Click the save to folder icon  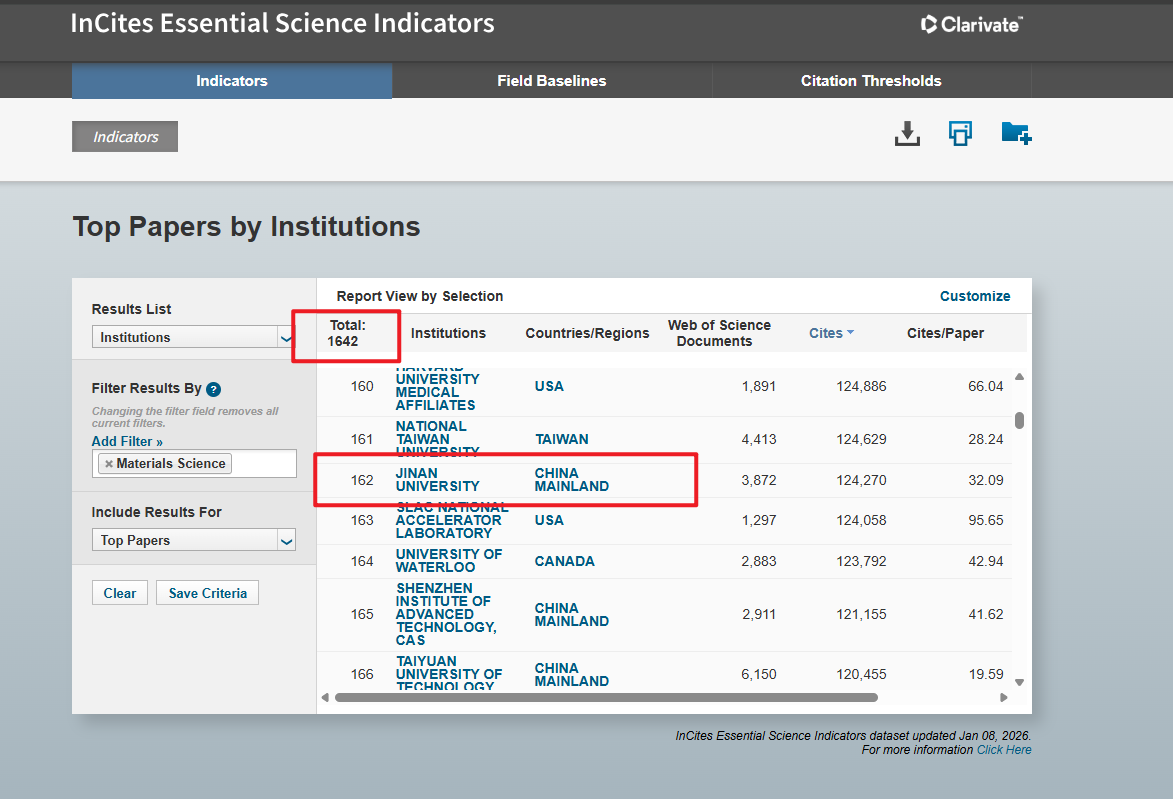[x=1015, y=133]
